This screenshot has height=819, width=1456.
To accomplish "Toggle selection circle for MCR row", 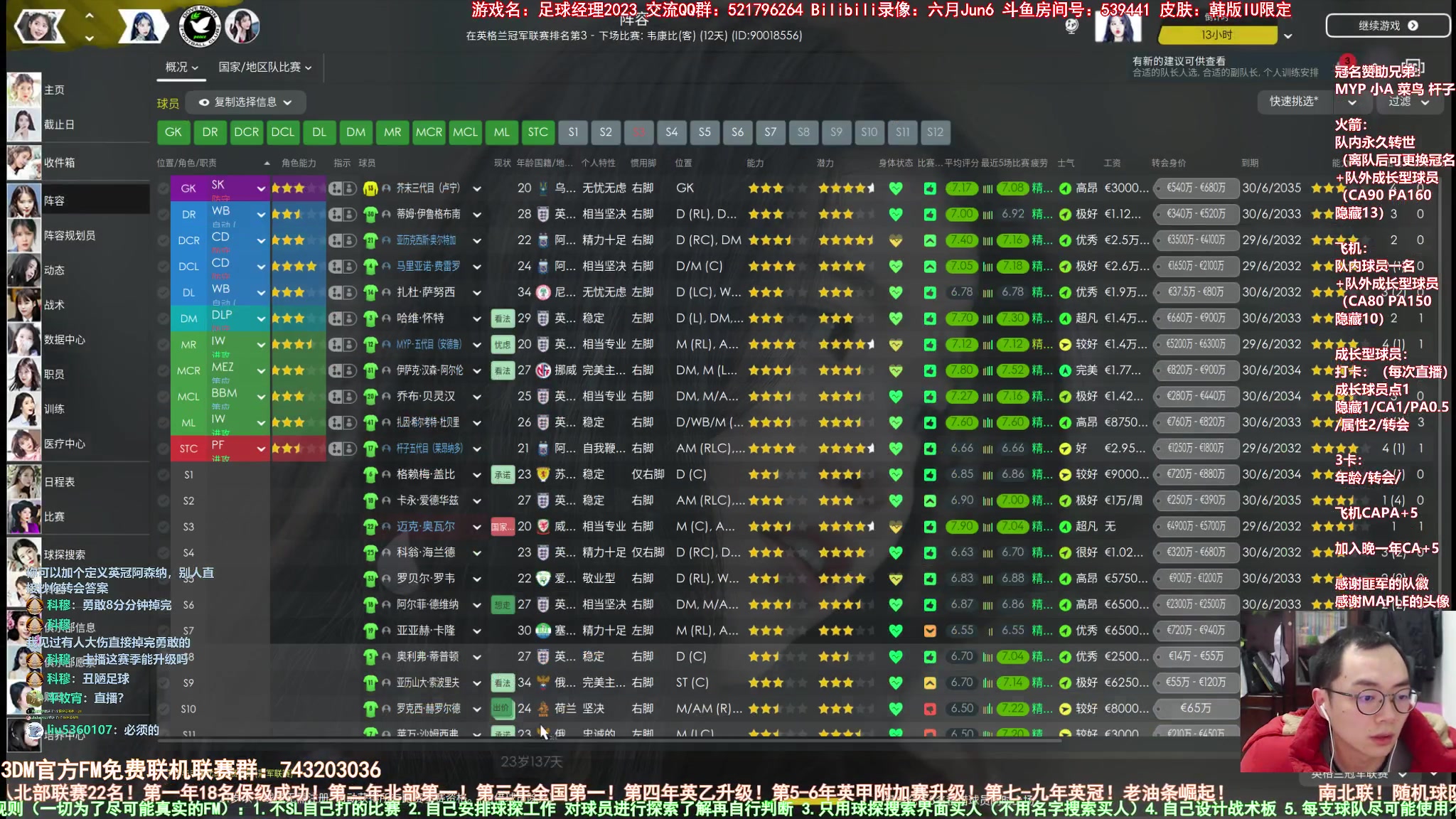I will pos(164,370).
